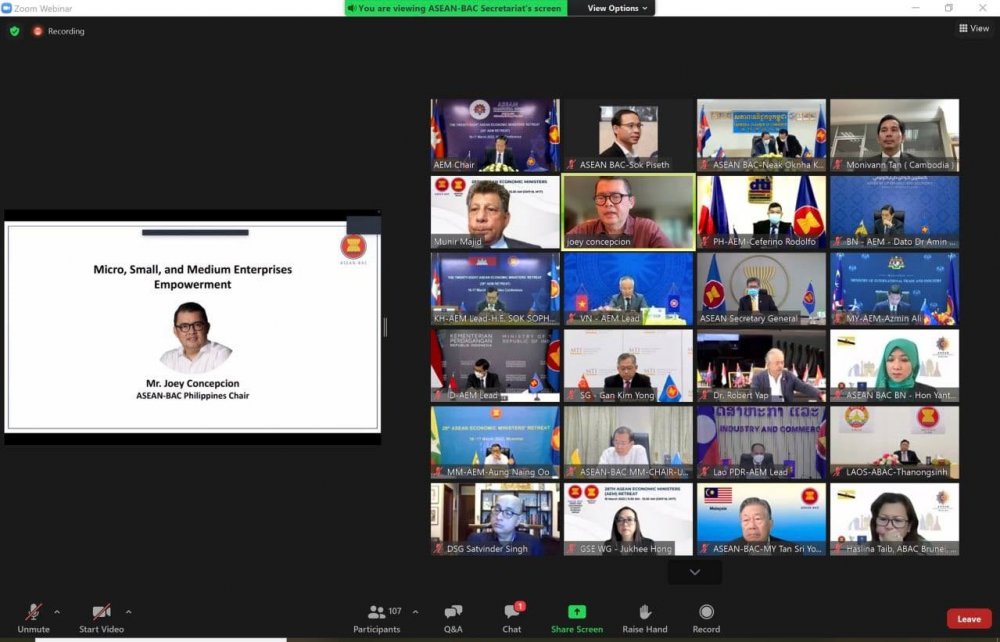Click the red Leave button
The image size is (1000, 642).
tap(968, 619)
